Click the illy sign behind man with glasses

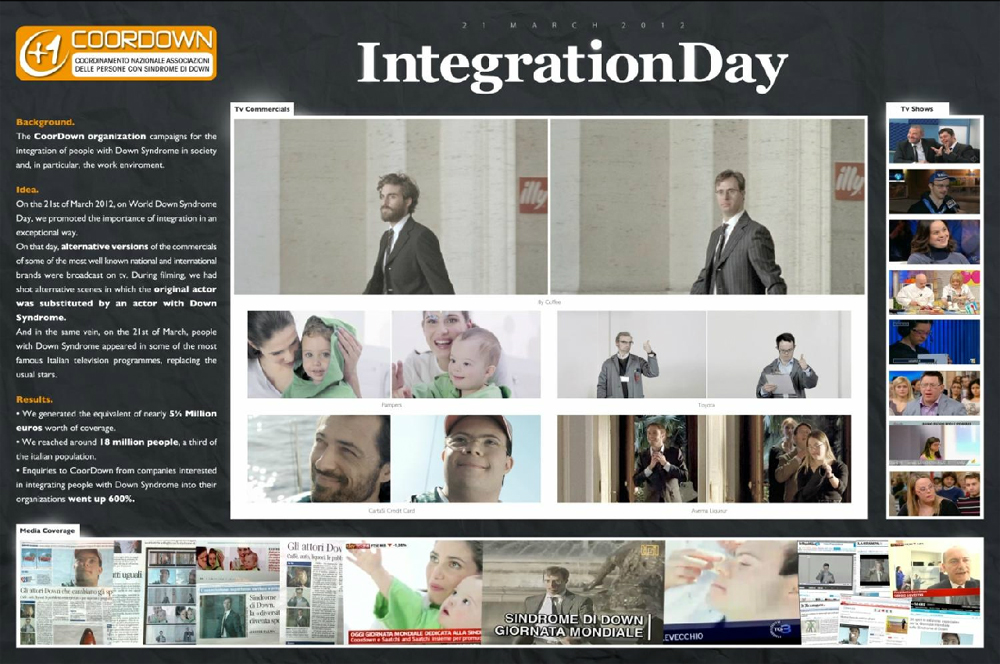click(849, 181)
